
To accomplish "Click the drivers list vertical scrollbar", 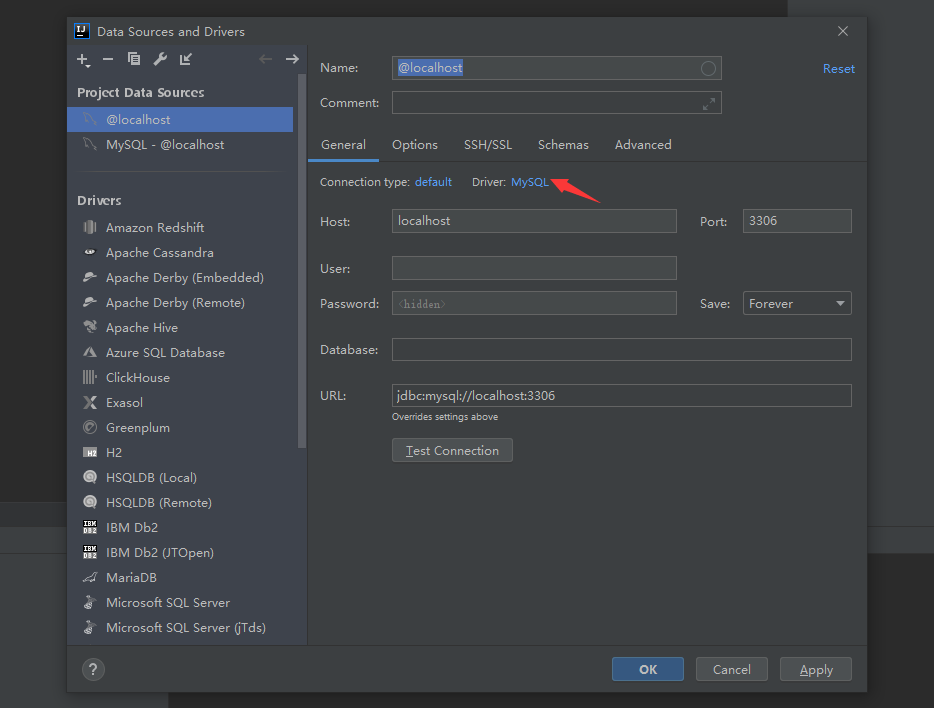I will click(x=302, y=261).
